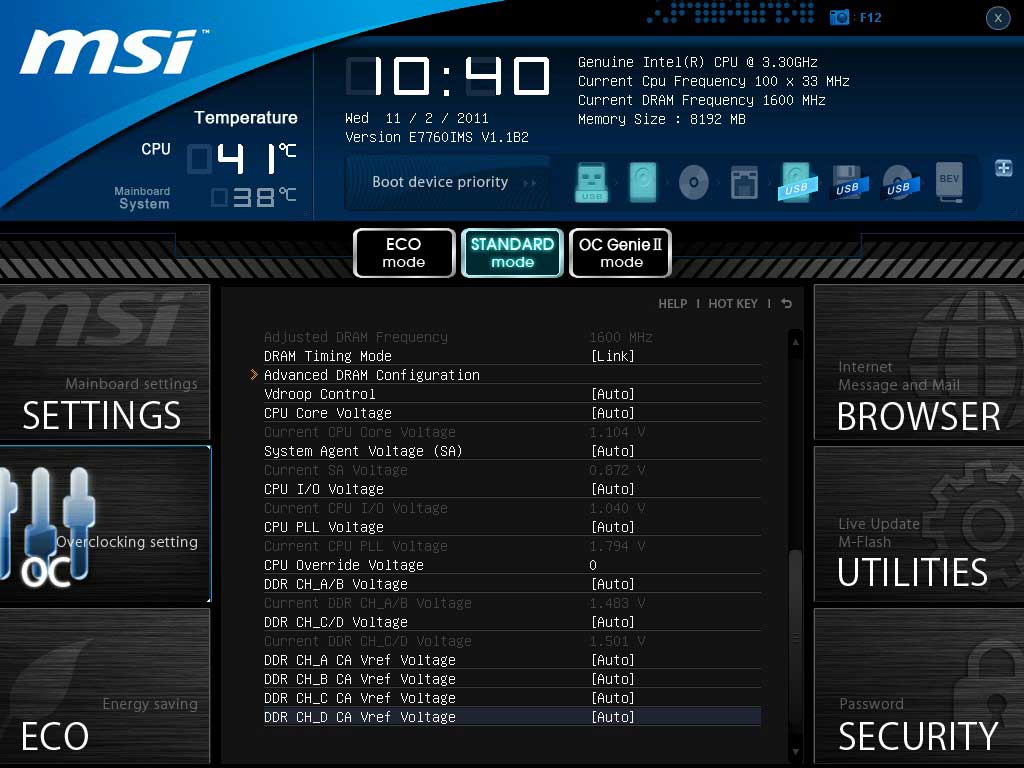Click the Current CPU Core Voltage row

(512, 432)
